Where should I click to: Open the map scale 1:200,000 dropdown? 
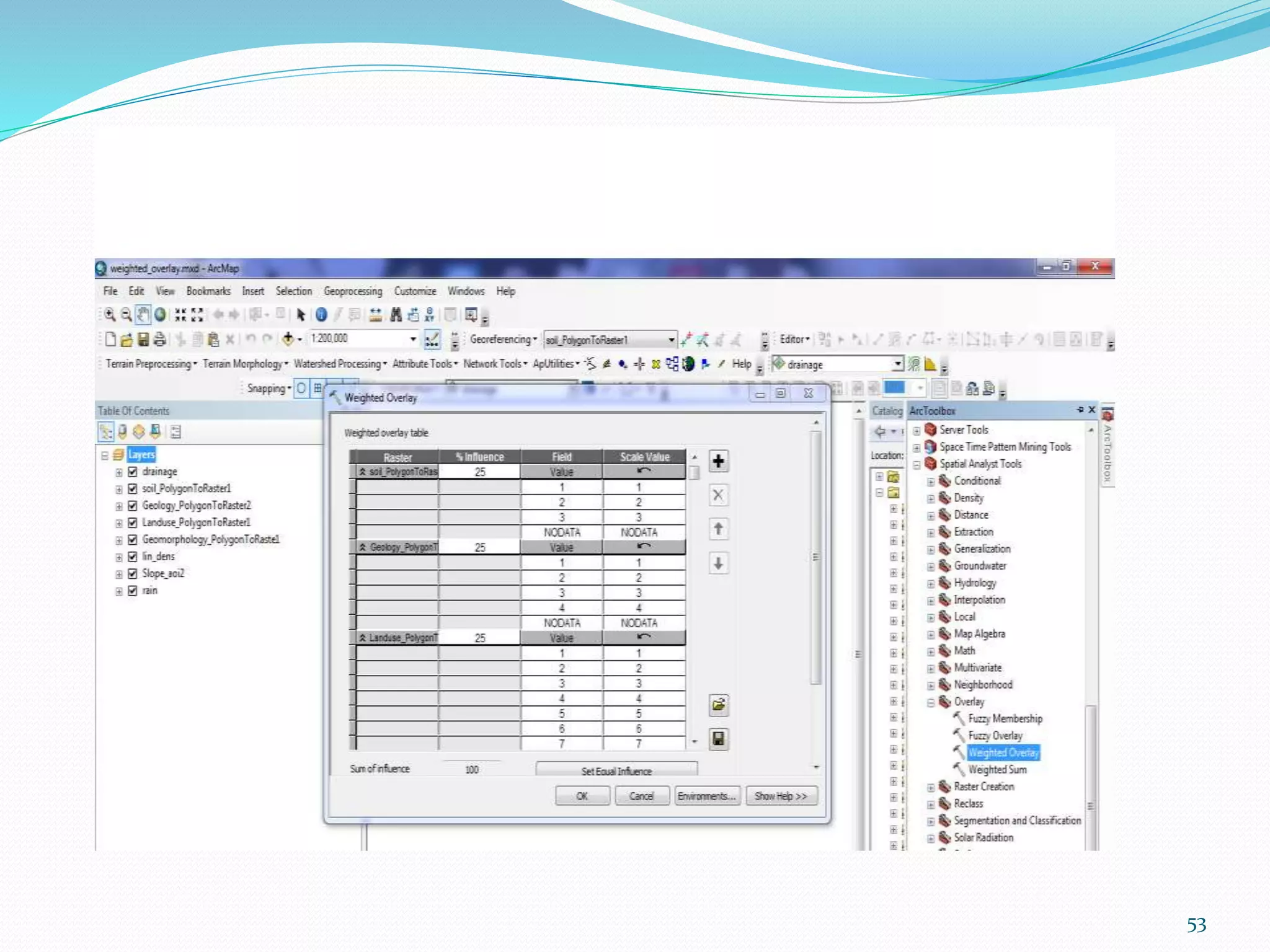(413, 339)
